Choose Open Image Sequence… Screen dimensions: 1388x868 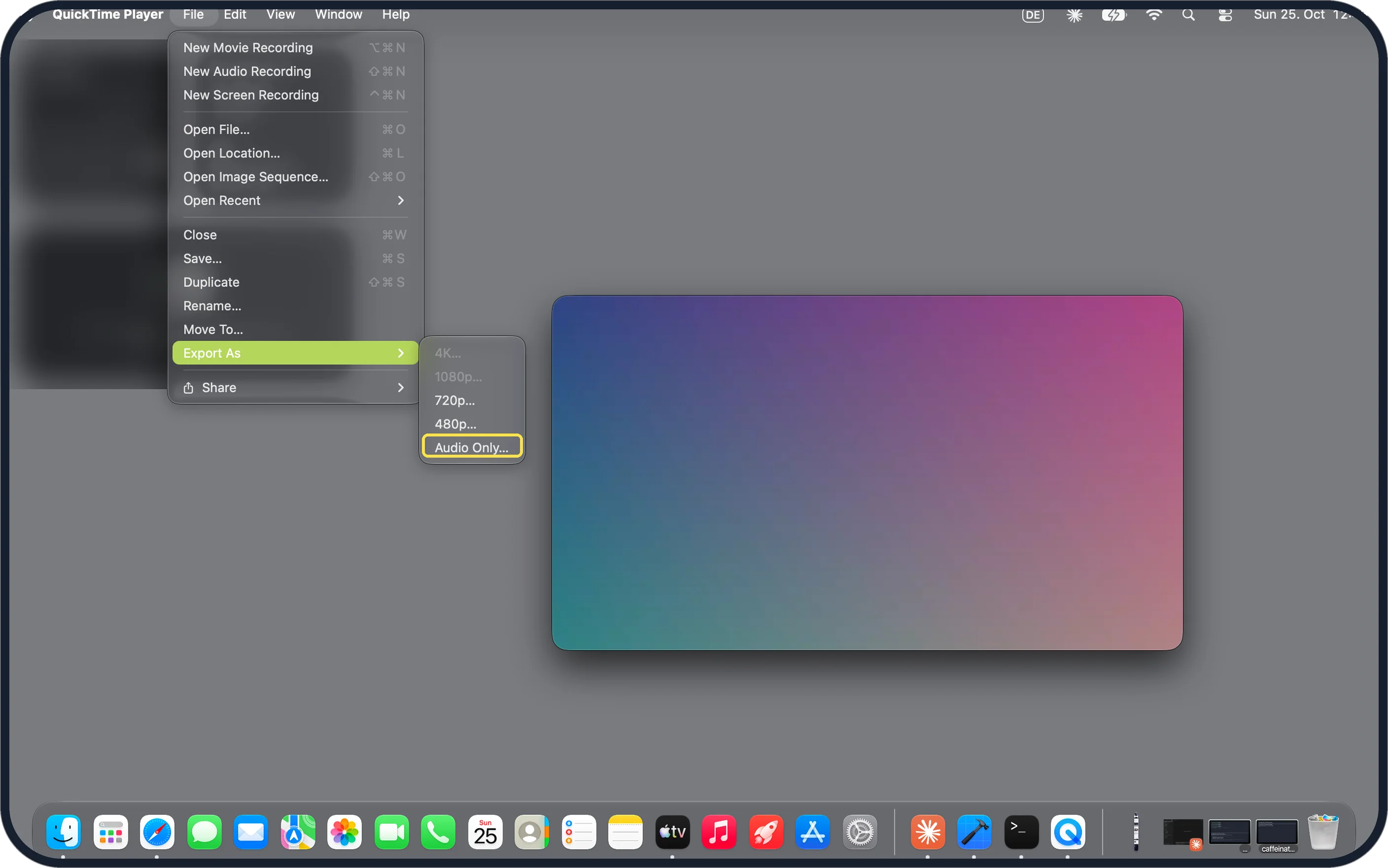tap(295, 176)
